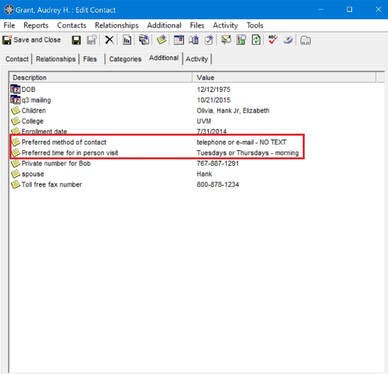The height and width of the screenshot is (374, 388).
Task: Sort by the Value column header
Action: pos(284,77)
